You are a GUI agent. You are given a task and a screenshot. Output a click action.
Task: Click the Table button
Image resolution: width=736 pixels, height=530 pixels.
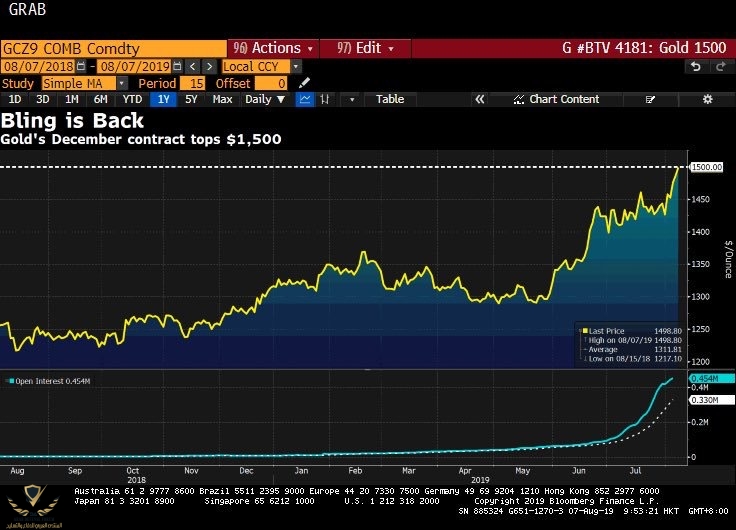pos(389,99)
